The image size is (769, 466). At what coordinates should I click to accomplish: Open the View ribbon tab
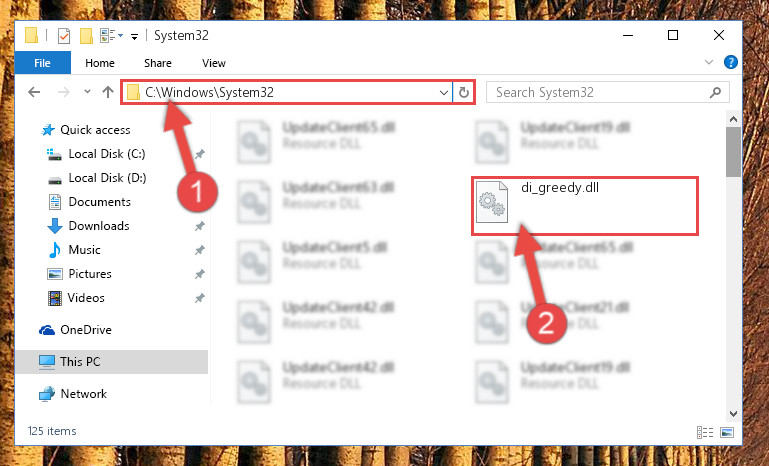coord(214,63)
